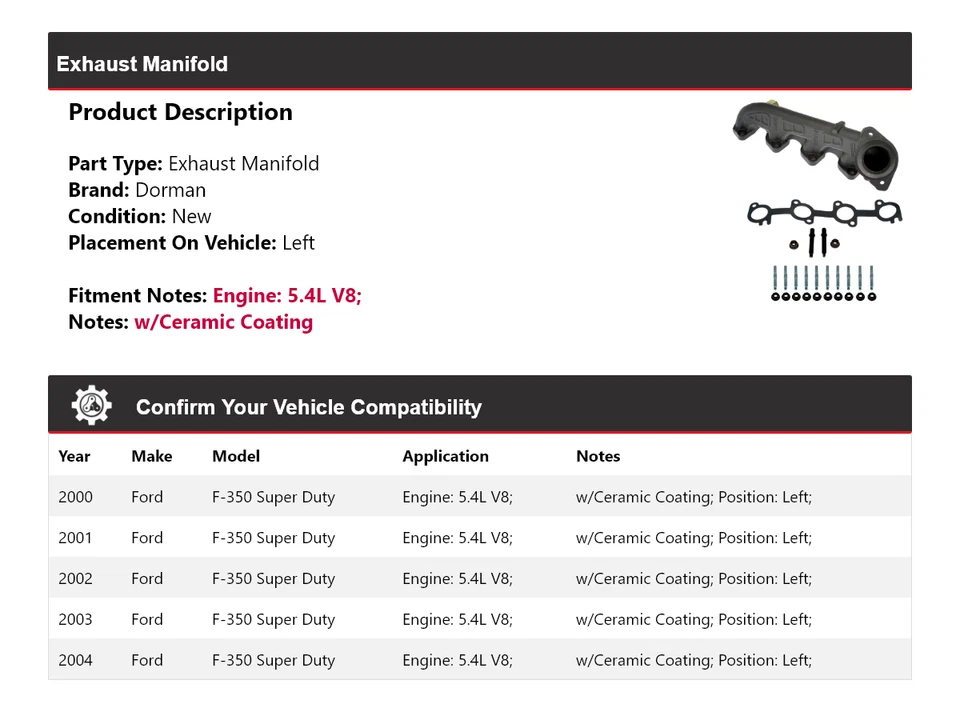The image size is (960, 712).
Task: Click the red w/Ceramic Coating note
Action: tap(223, 322)
